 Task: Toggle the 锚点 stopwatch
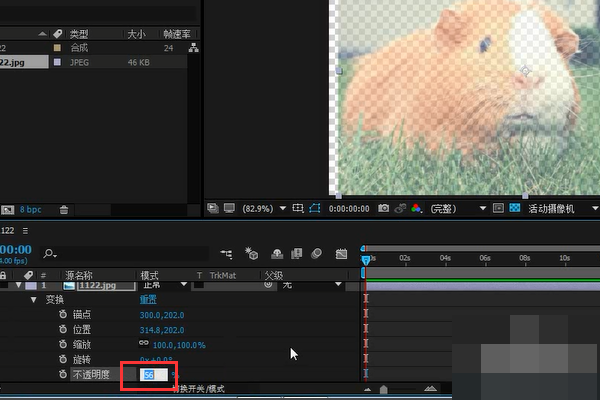tap(63, 315)
